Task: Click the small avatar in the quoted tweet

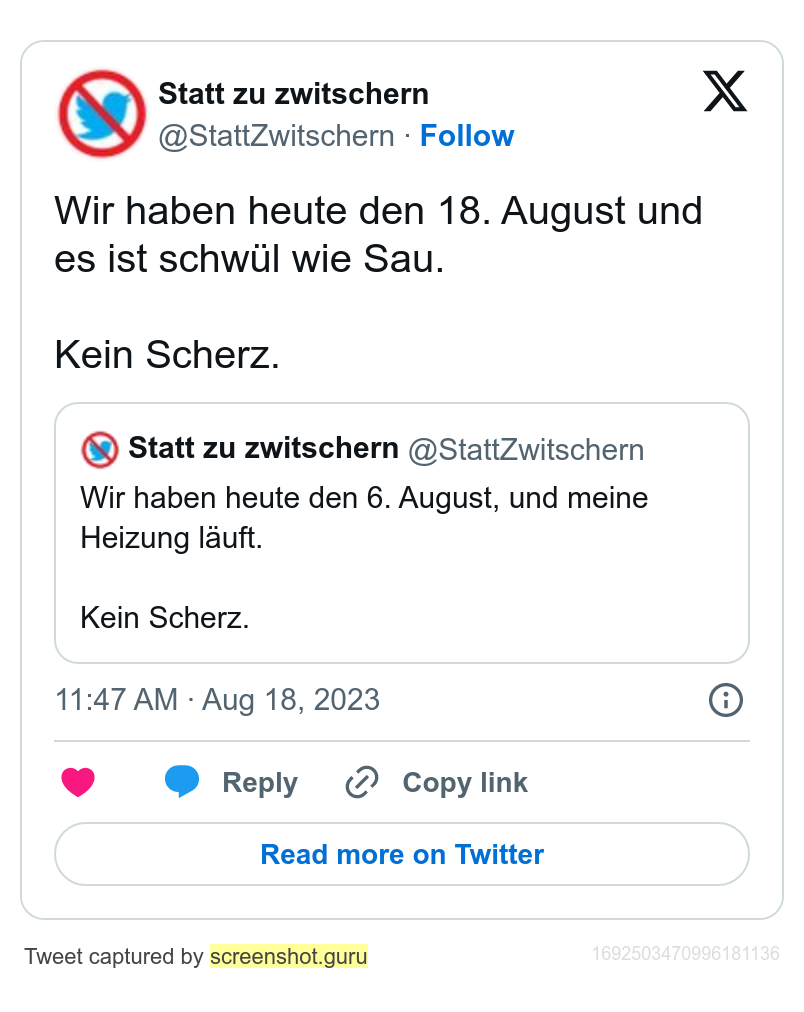Action: coord(100,449)
